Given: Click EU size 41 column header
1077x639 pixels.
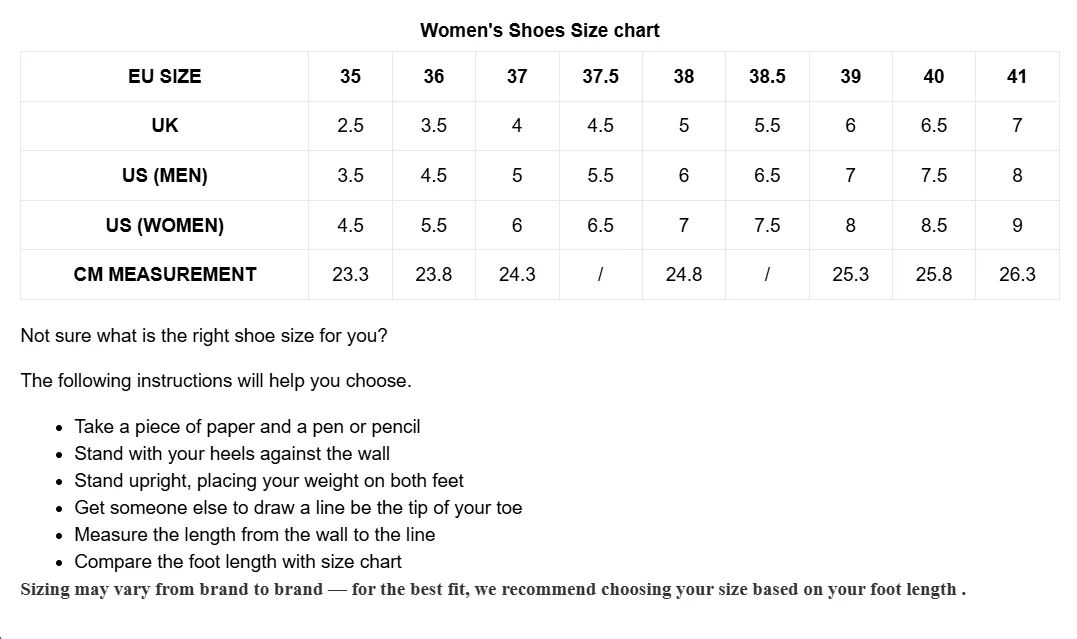Looking at the screenshot, I should (x=1017, y=76).
